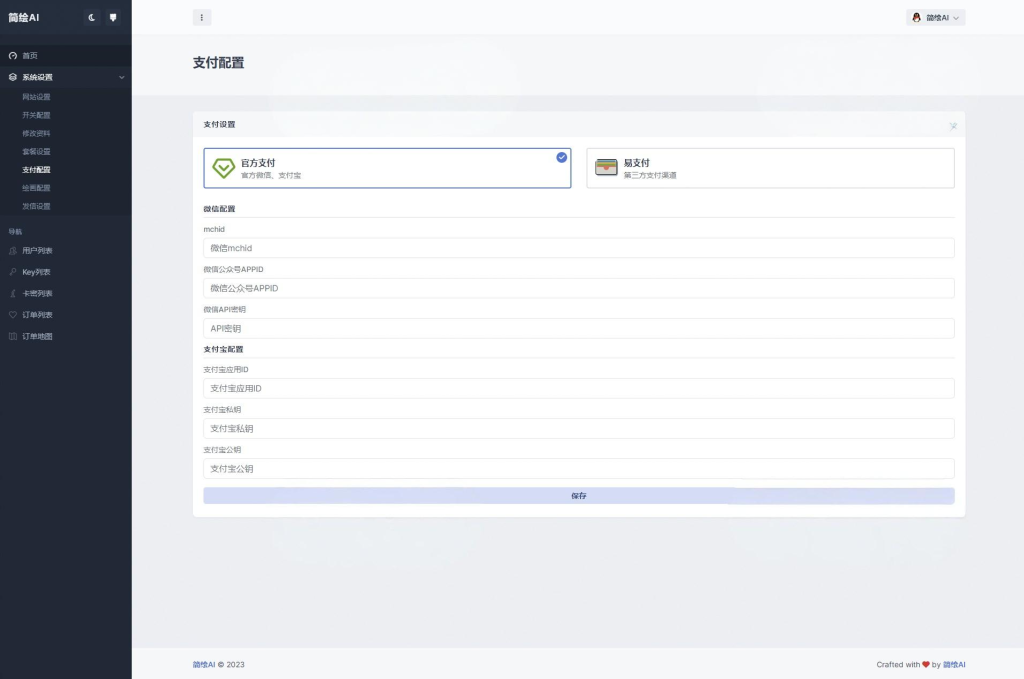This screenshot has width=1024, height=679.
Task: Click the blue checkmark on 官方支付 card
Action: pos(562,157)
